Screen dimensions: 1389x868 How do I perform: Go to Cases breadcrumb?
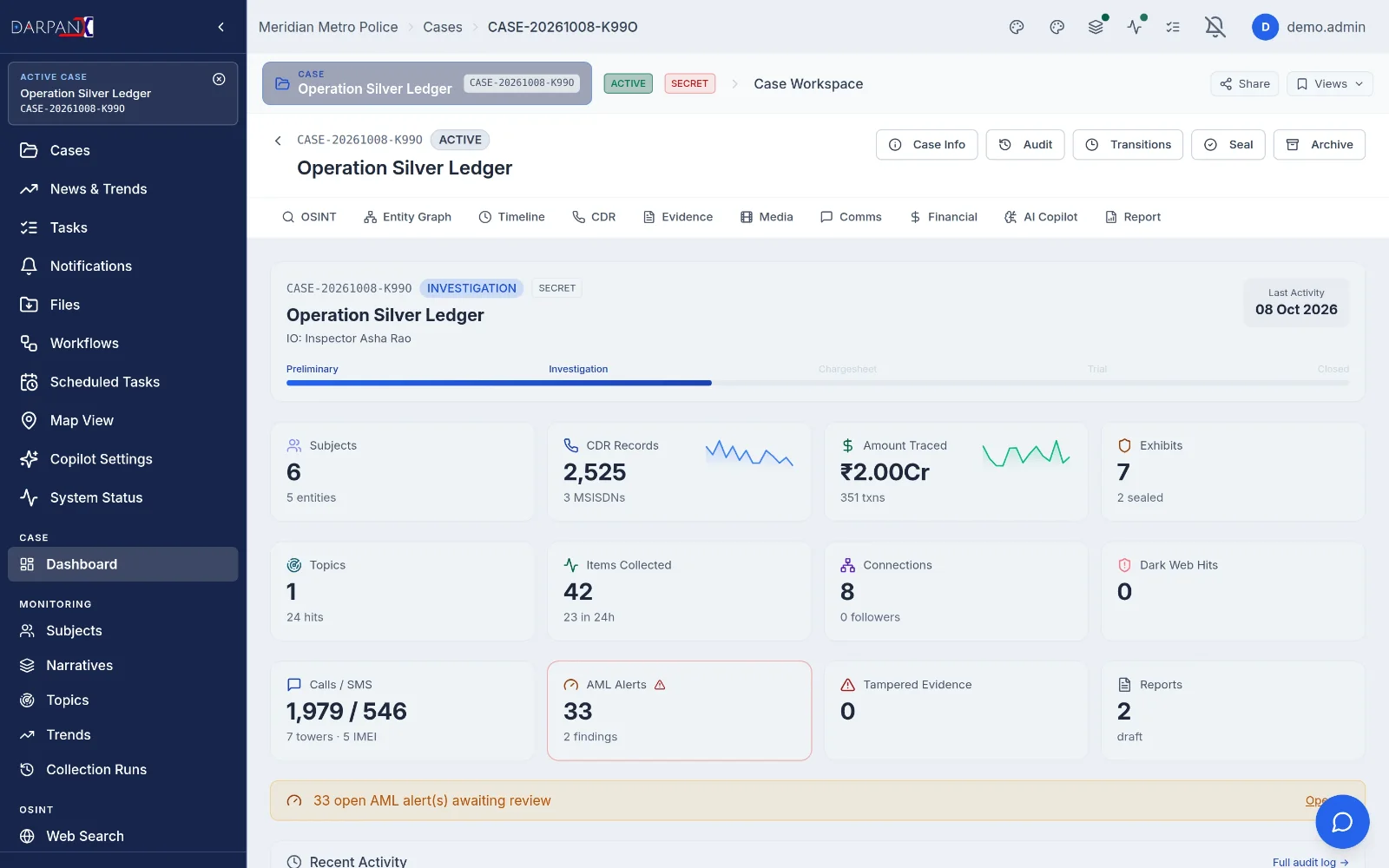(x=443, y=27)
